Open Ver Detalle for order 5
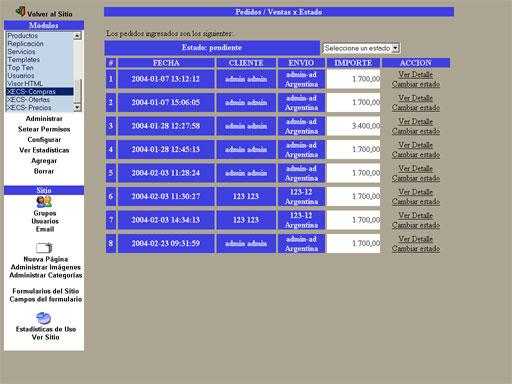 click(416, 168)
